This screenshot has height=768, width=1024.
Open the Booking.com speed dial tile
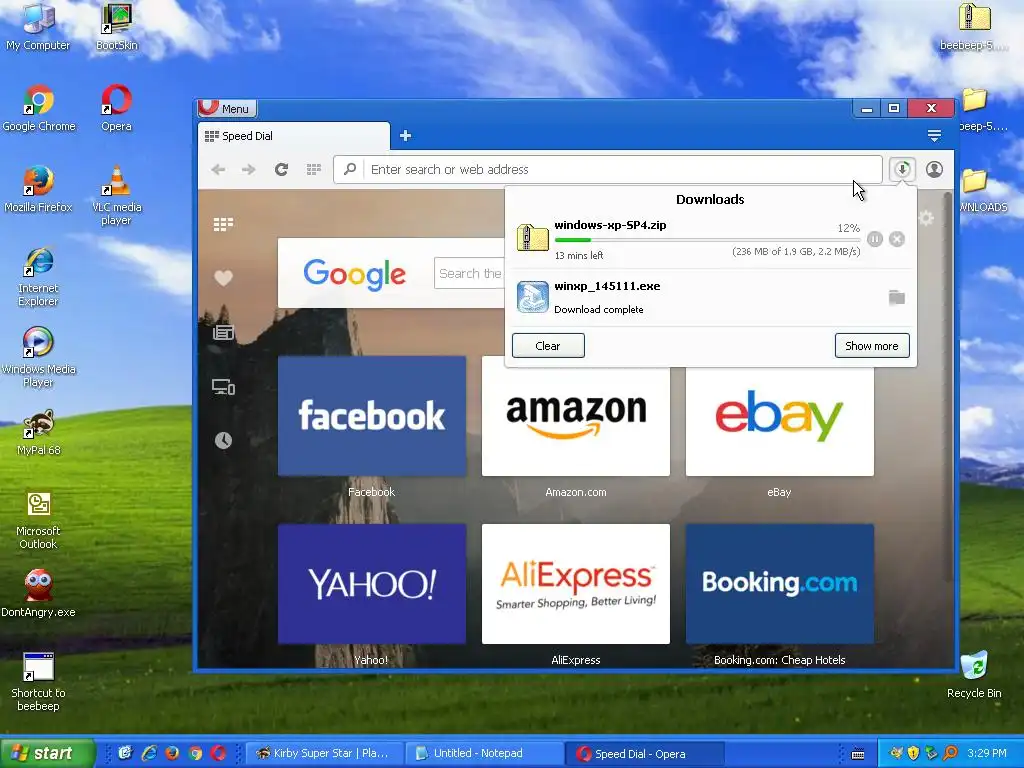pos(779,584)
